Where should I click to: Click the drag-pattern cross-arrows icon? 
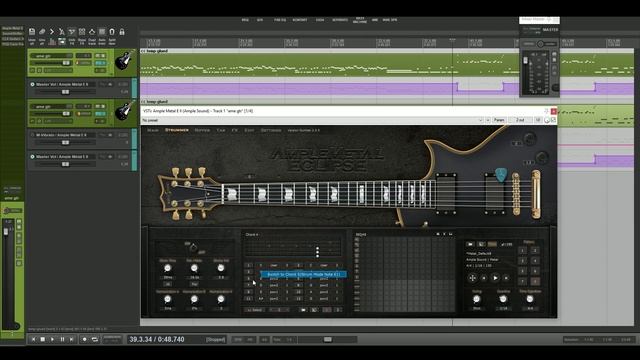(x=472, y=278)
